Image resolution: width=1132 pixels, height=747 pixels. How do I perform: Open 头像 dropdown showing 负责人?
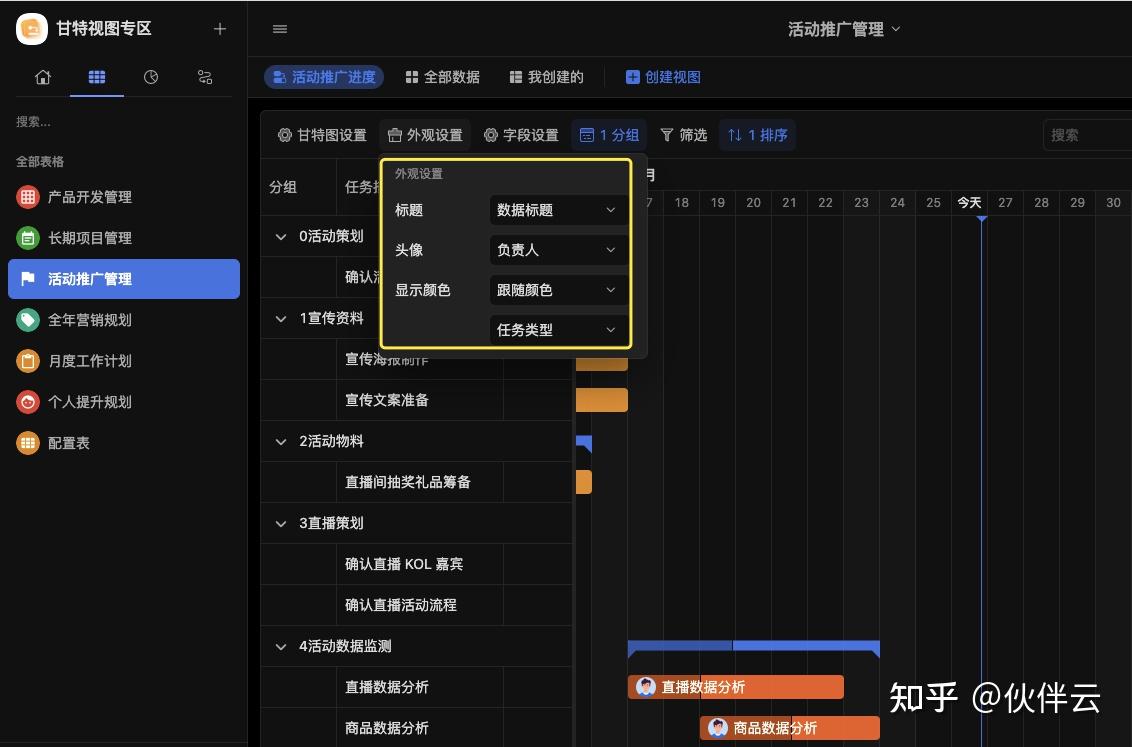[x=557, y=250]
